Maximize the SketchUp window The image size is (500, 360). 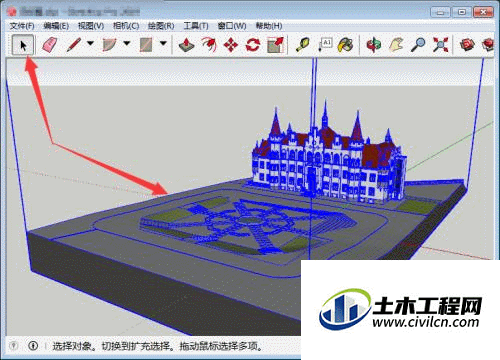click(x=462, y=12)
